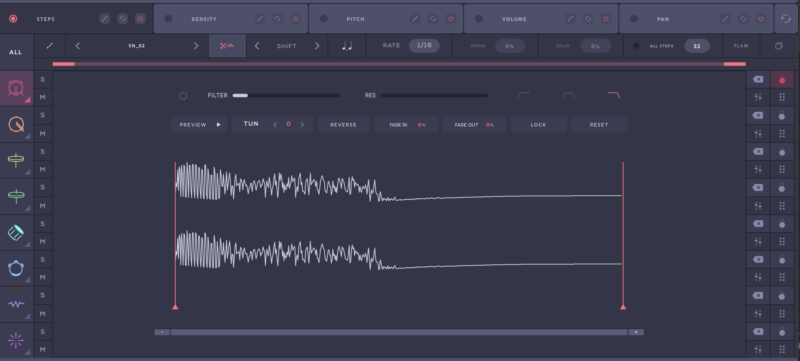Click the copy pattern icon next to Flam
The image size is (800, 361).
point(779,46)
